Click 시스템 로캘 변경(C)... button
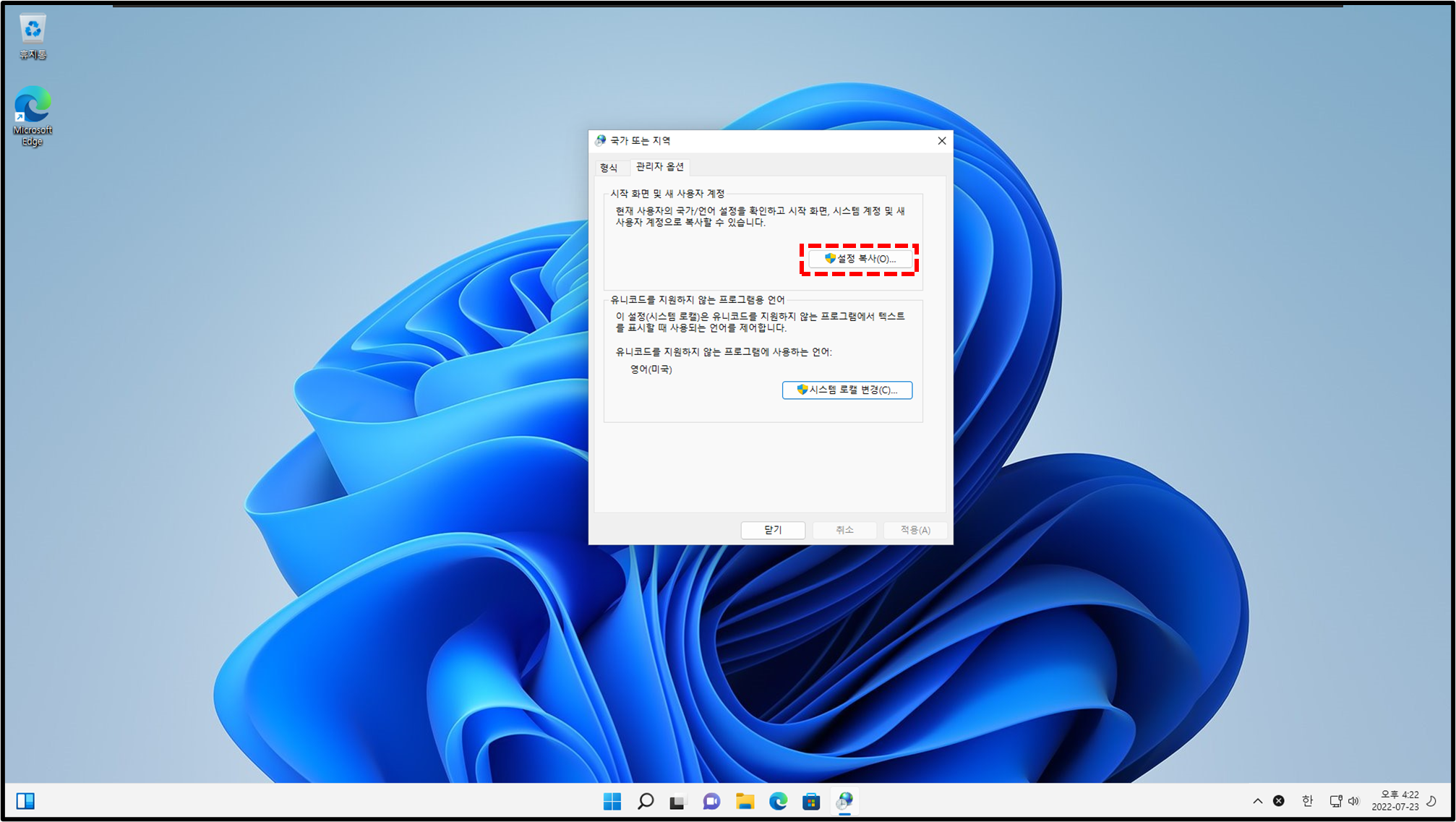 coord(847,390)
